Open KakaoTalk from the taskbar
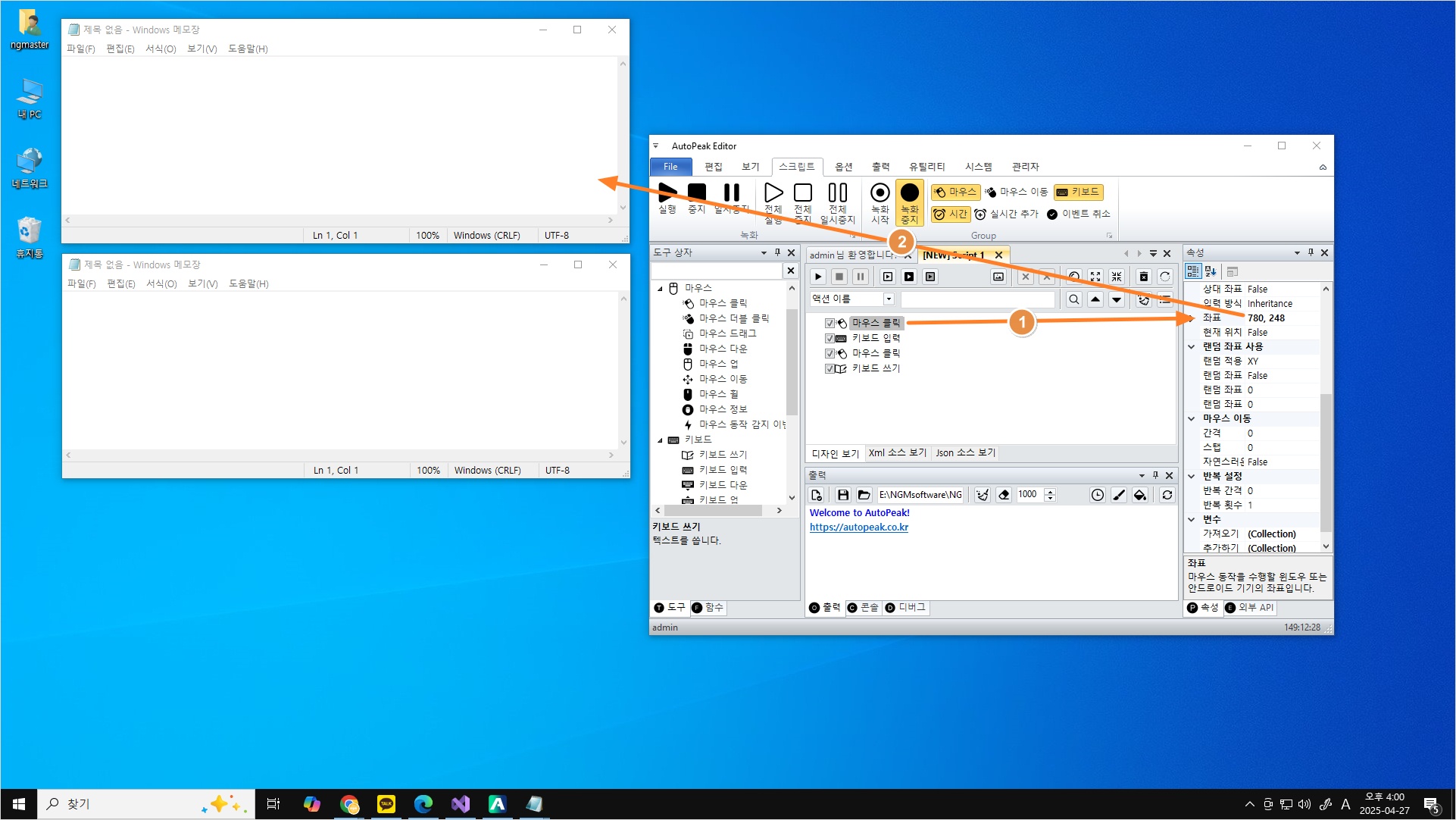 pyautogui.click(x=386, y=804)
